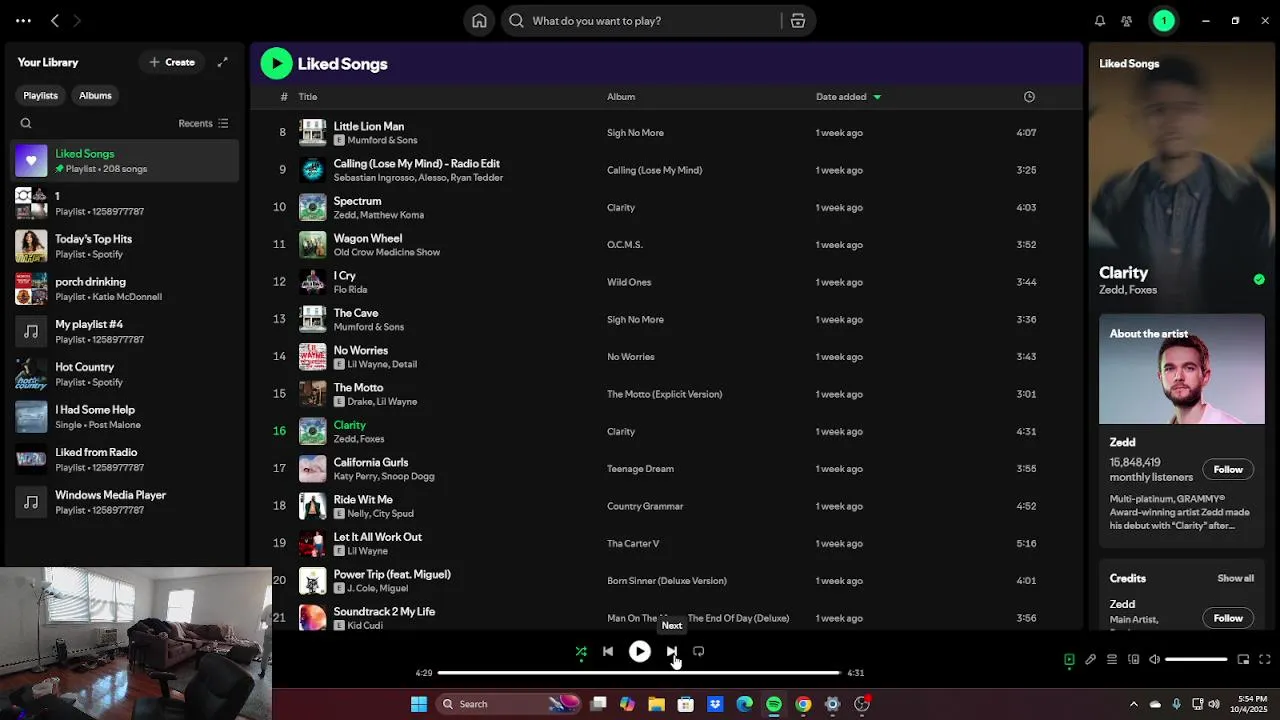The width and height of the screenshot is (1280, 720).
Task: Open the user profile avatar menu
Action: pos(1163,21)
